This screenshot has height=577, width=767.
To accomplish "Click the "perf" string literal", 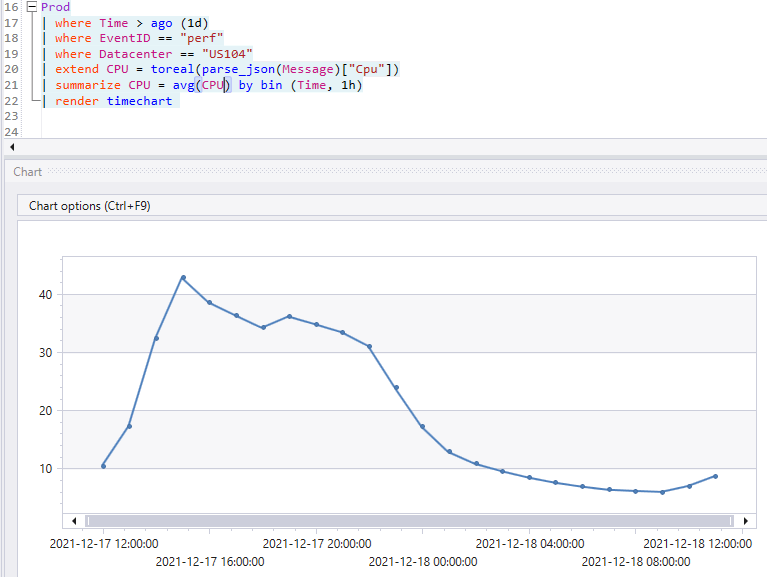I will [x=202, y=38].
